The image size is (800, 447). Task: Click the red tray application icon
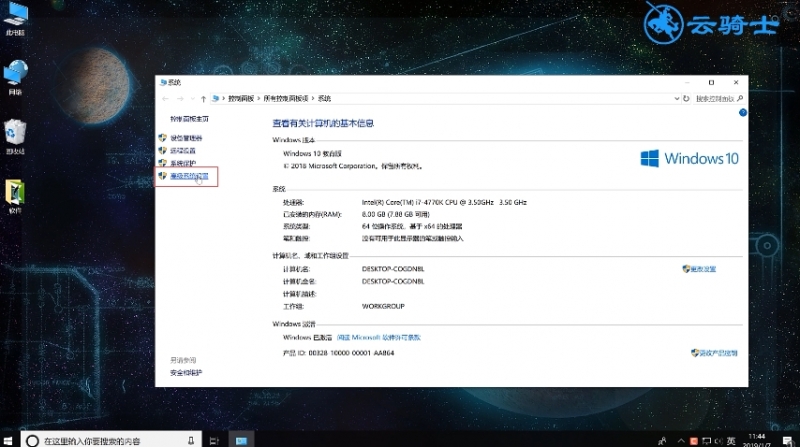(x=694, y=441)
